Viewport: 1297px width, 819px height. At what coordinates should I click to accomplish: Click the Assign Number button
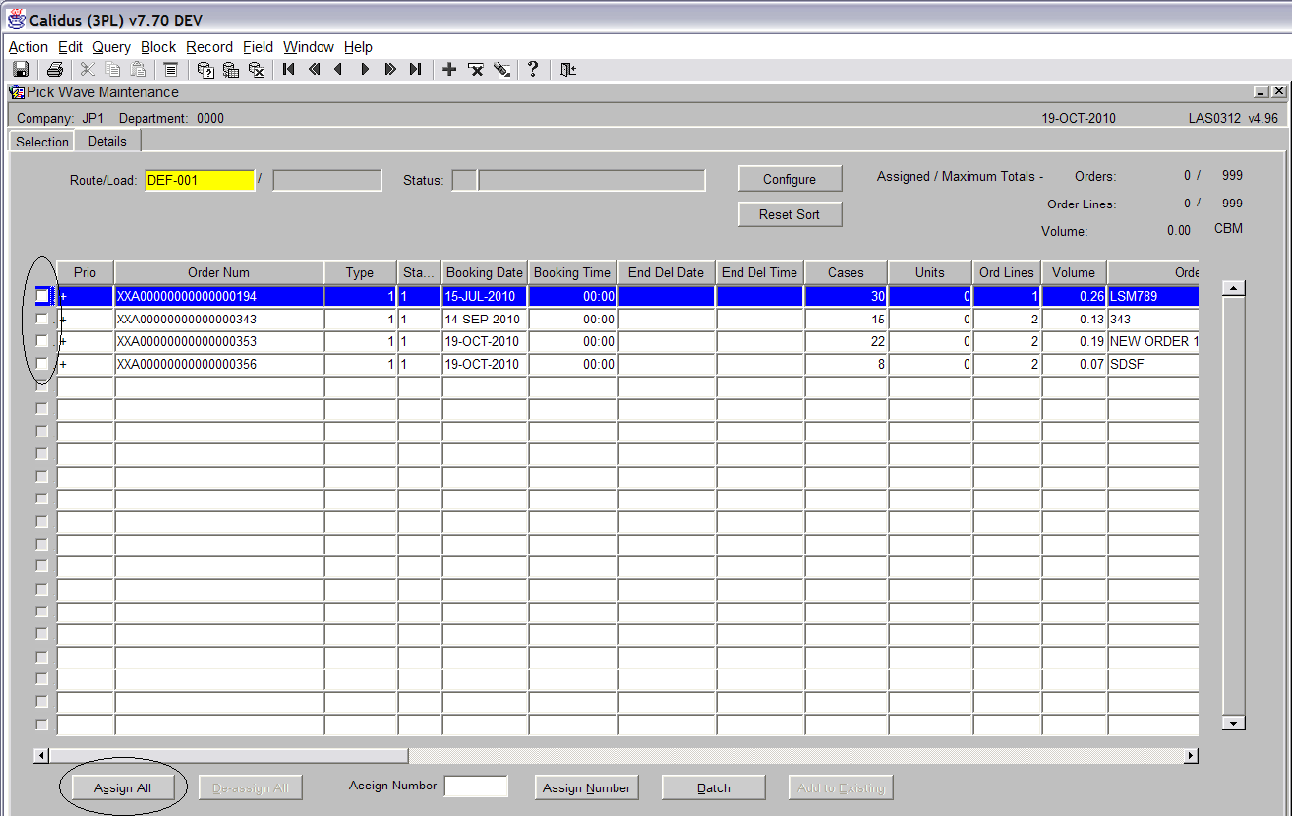pos(586,788)
